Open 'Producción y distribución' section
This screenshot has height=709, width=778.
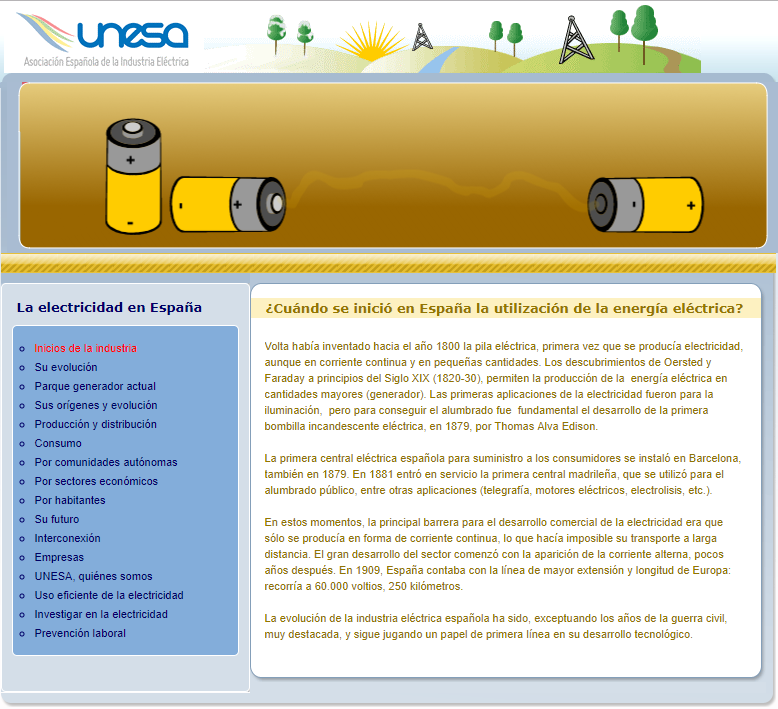pyautogui.click(x=95, y=424)
